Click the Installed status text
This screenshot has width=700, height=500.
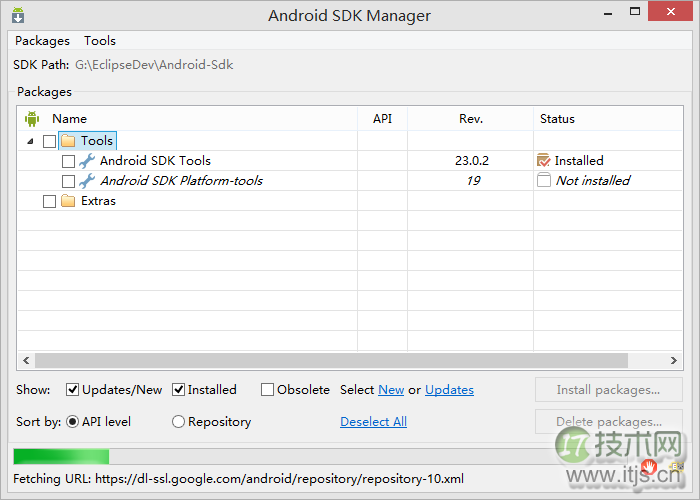coord(579,161)
